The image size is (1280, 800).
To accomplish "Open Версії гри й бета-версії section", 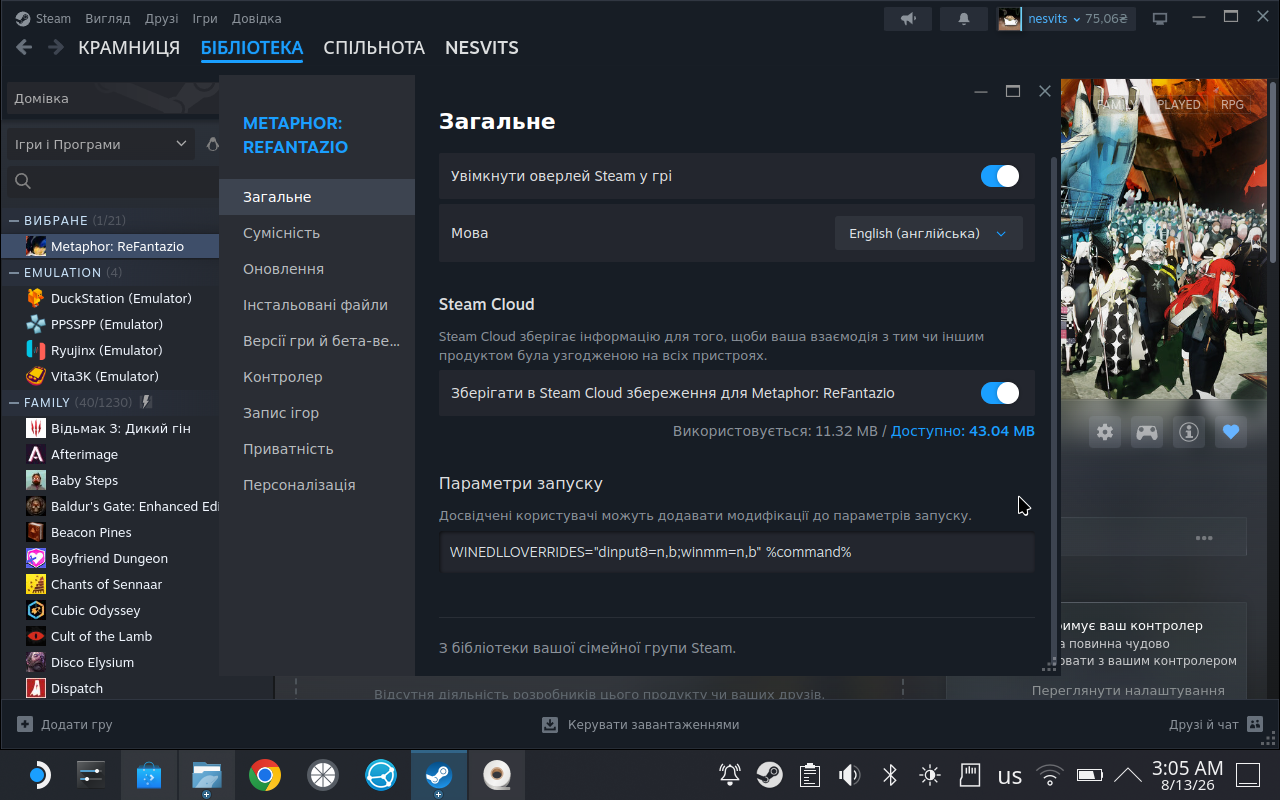I will (317, 341).
